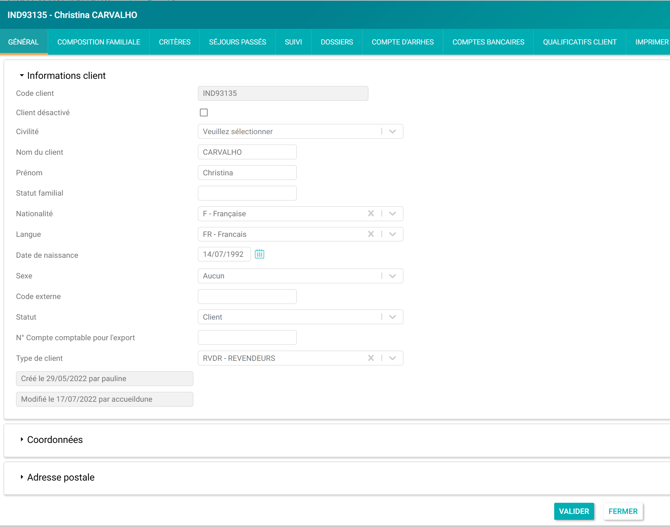670x527 pixels.
Task: Open the Statut dropdown list
Action: 393,317
